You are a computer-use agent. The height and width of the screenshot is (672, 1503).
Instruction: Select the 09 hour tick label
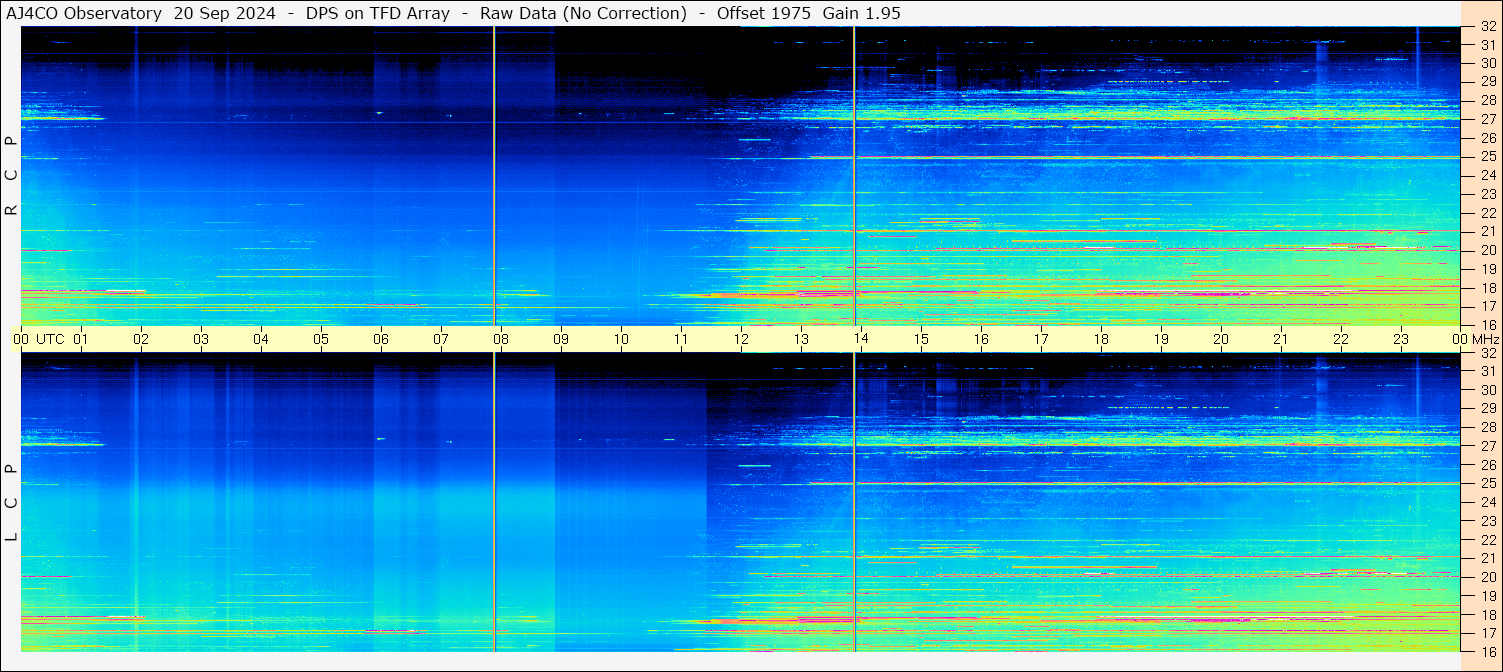coord(561,339)
